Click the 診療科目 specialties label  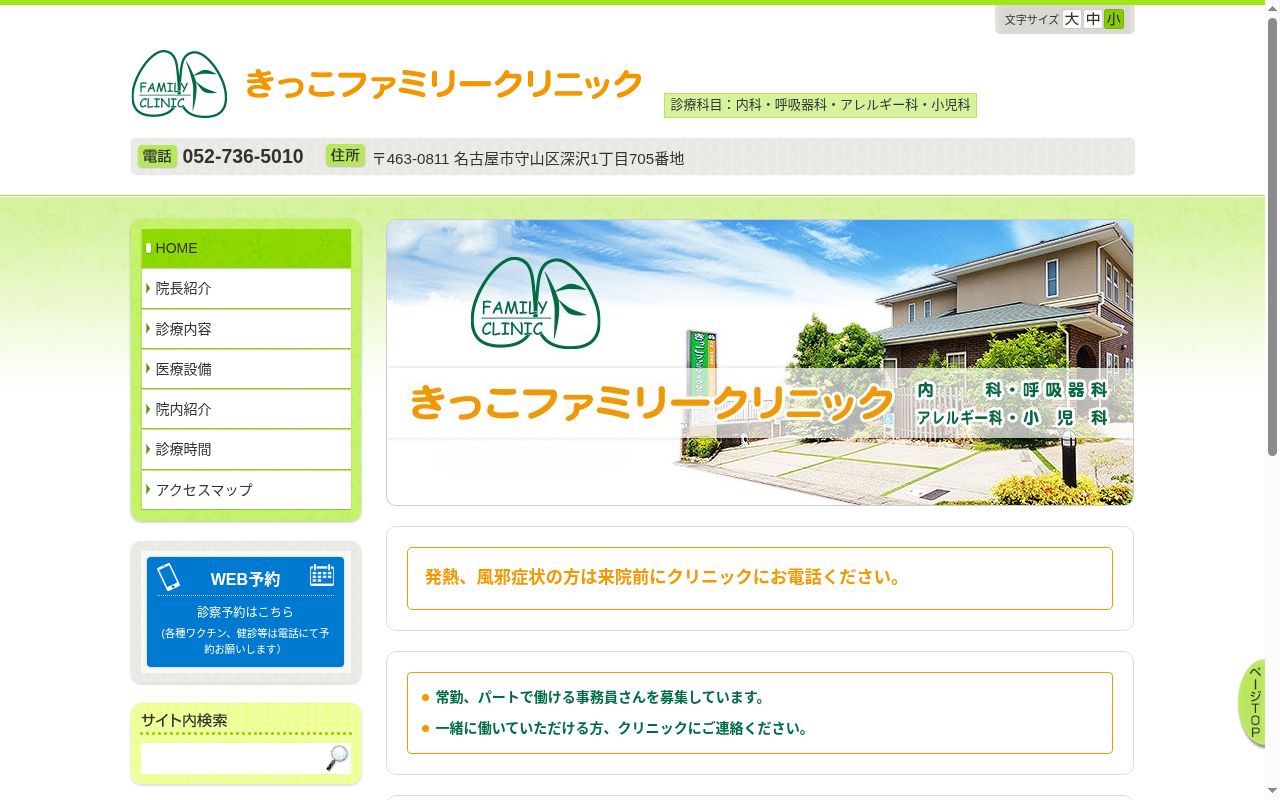[820, 105]
